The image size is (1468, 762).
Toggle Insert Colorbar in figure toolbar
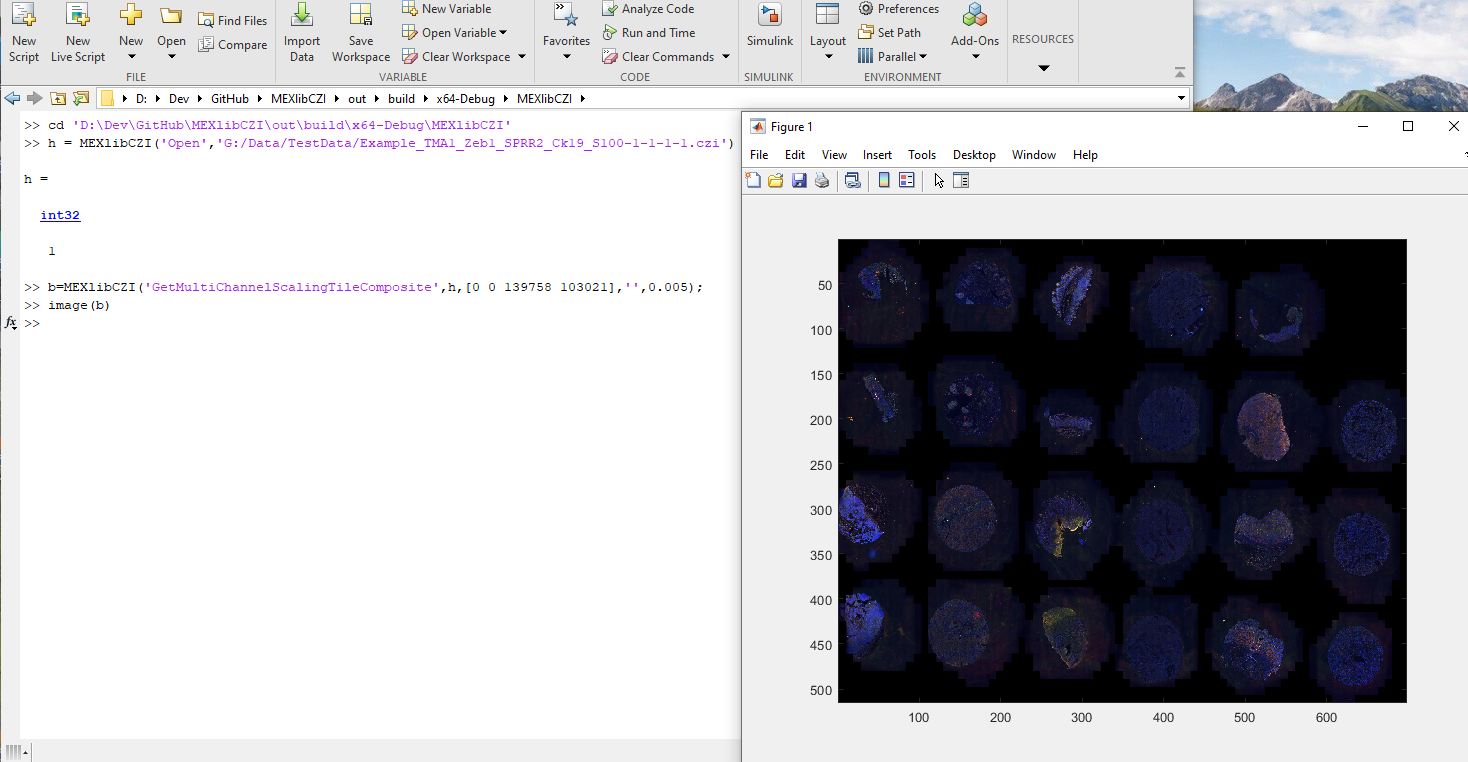click(884, 180)
